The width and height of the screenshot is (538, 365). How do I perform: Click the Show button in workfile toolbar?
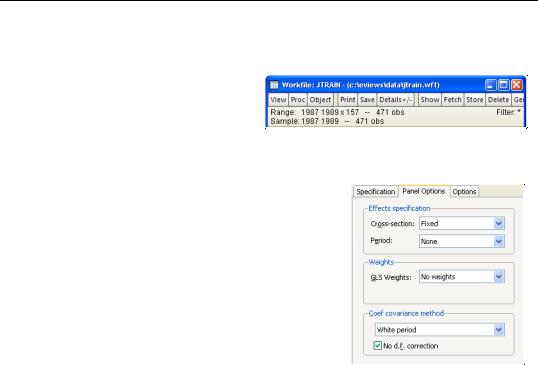point(430,100)
